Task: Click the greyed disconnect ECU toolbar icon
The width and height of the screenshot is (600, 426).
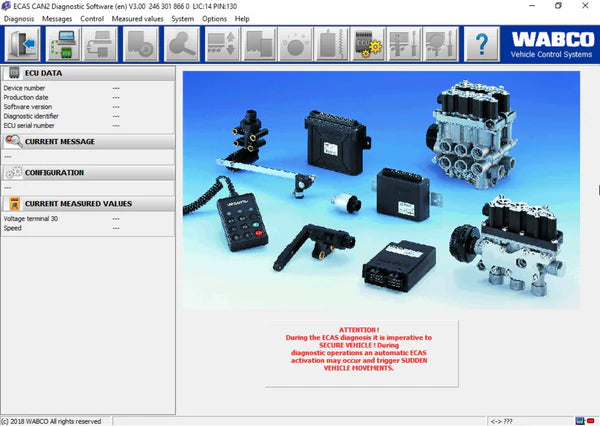Action: (100, 44)
